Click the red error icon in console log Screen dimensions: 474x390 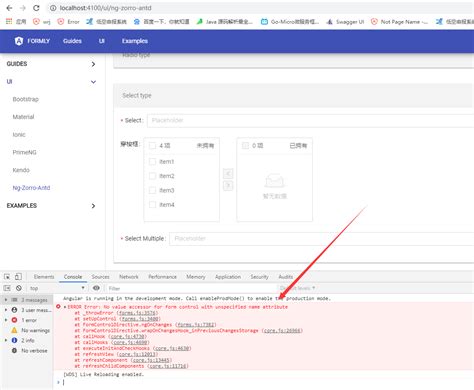pos(58,307)
